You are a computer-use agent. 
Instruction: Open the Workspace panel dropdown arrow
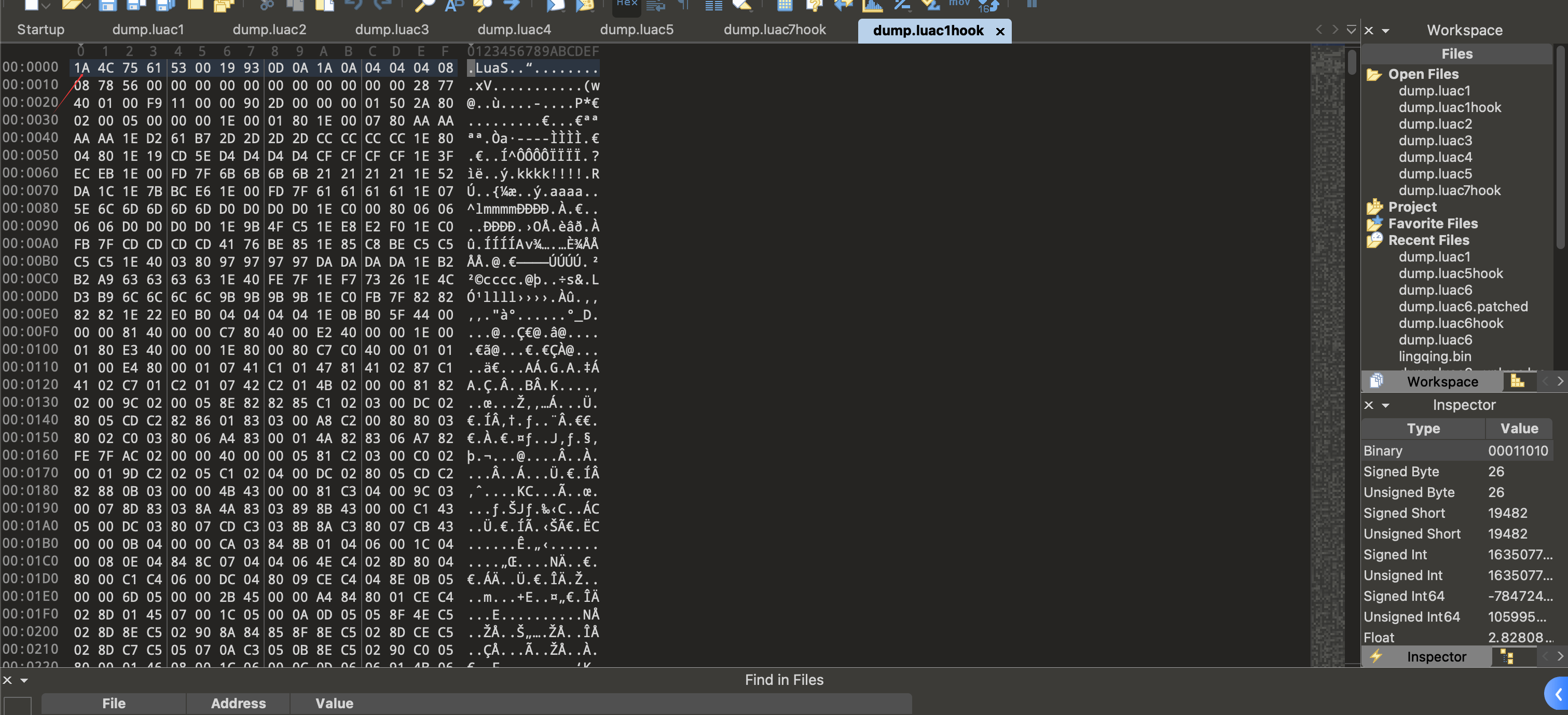click(x=1386, y=31)
